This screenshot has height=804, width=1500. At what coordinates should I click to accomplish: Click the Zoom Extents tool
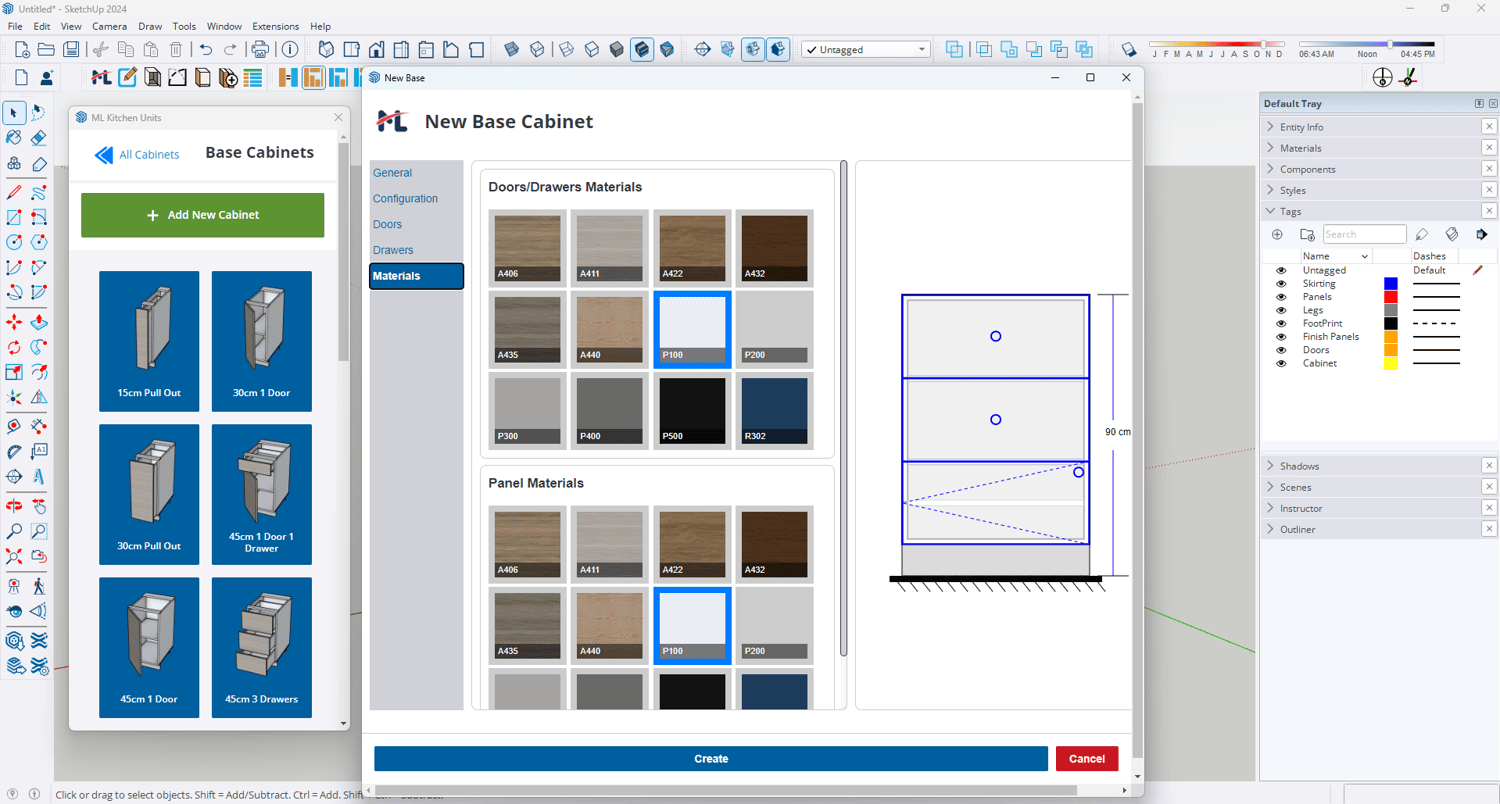14,557
